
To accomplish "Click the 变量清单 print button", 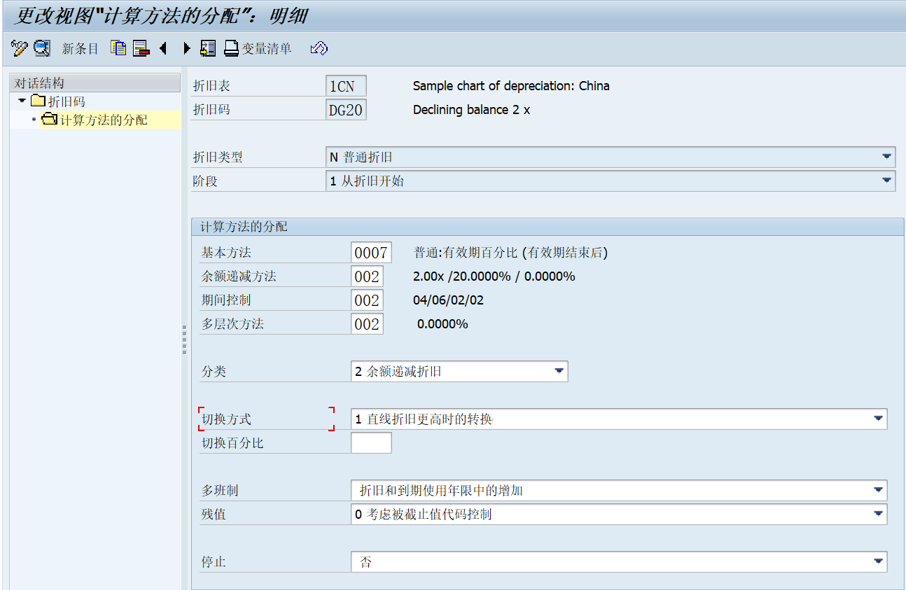I will coord(258,48).
